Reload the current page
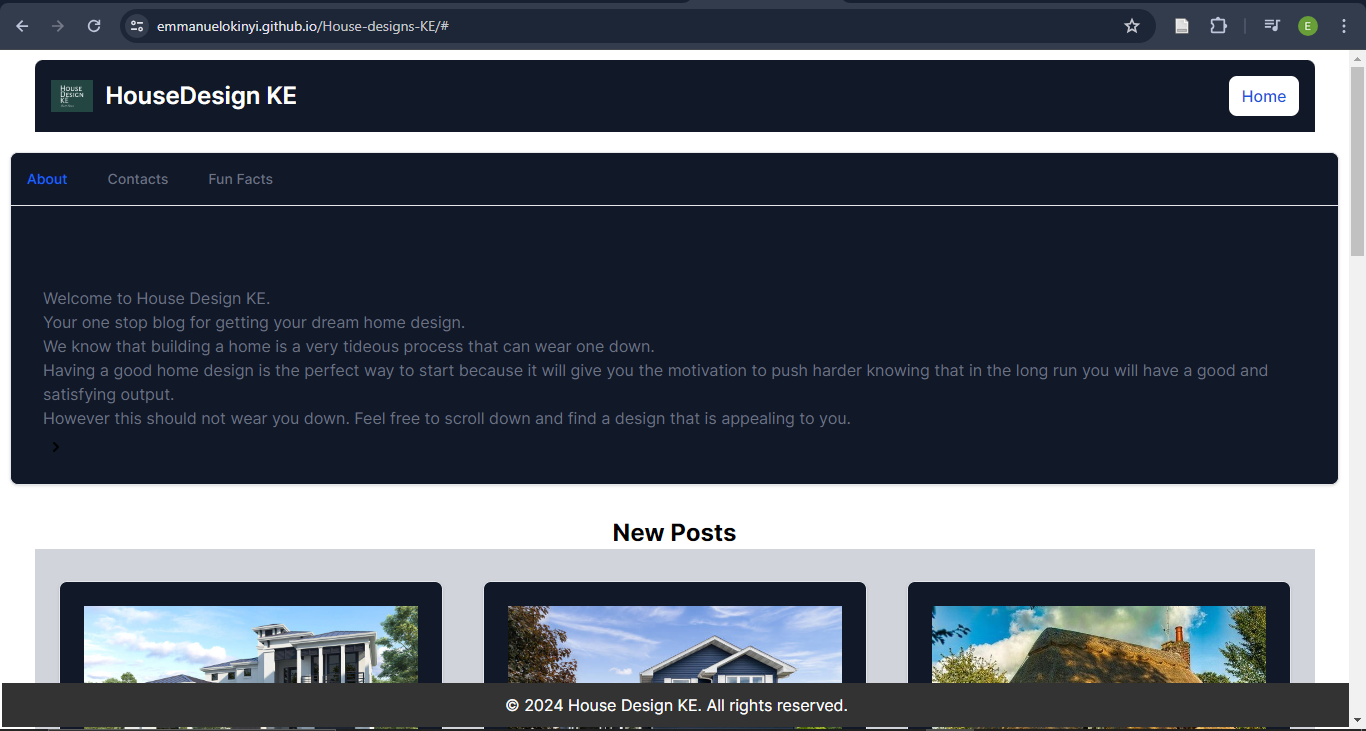This screenshot has height=731, width=1366. [94, 26]
